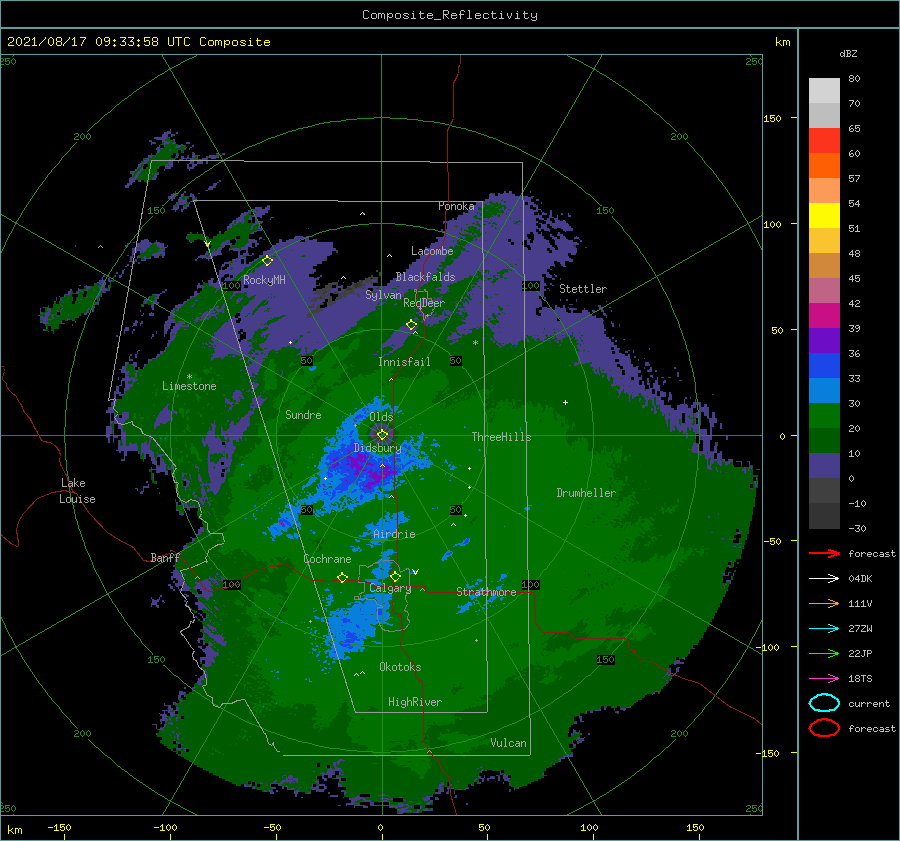Click the 18TS legend label
900x841 pixels.
tap(860, 679)
